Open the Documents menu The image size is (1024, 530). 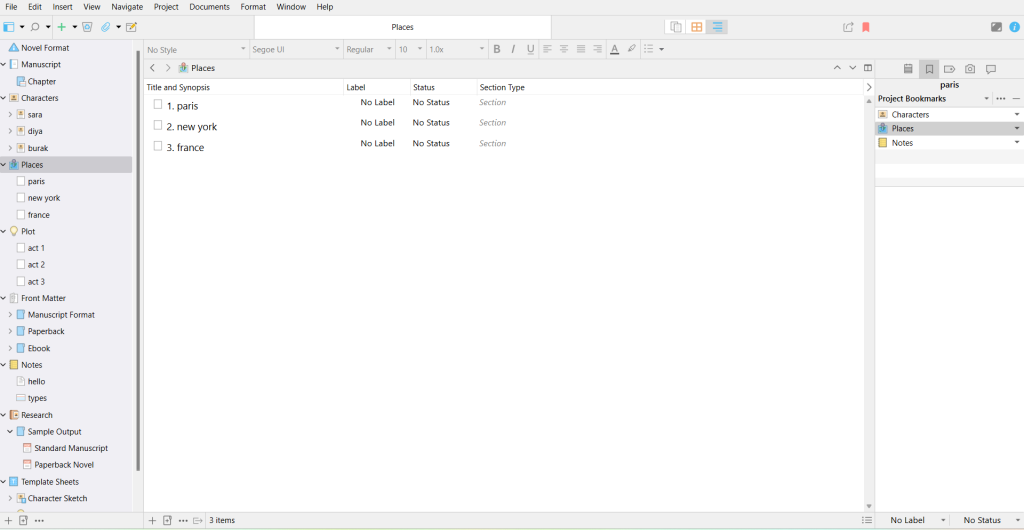[x=209, y=7]
